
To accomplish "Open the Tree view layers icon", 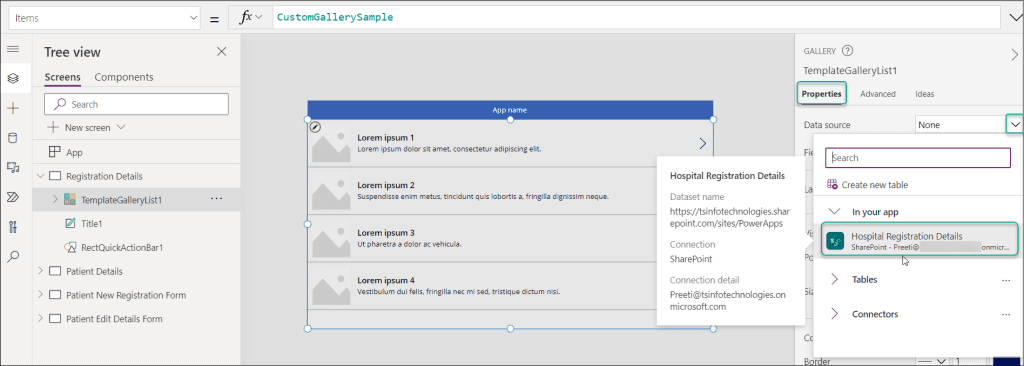I will tap(13, 78).
